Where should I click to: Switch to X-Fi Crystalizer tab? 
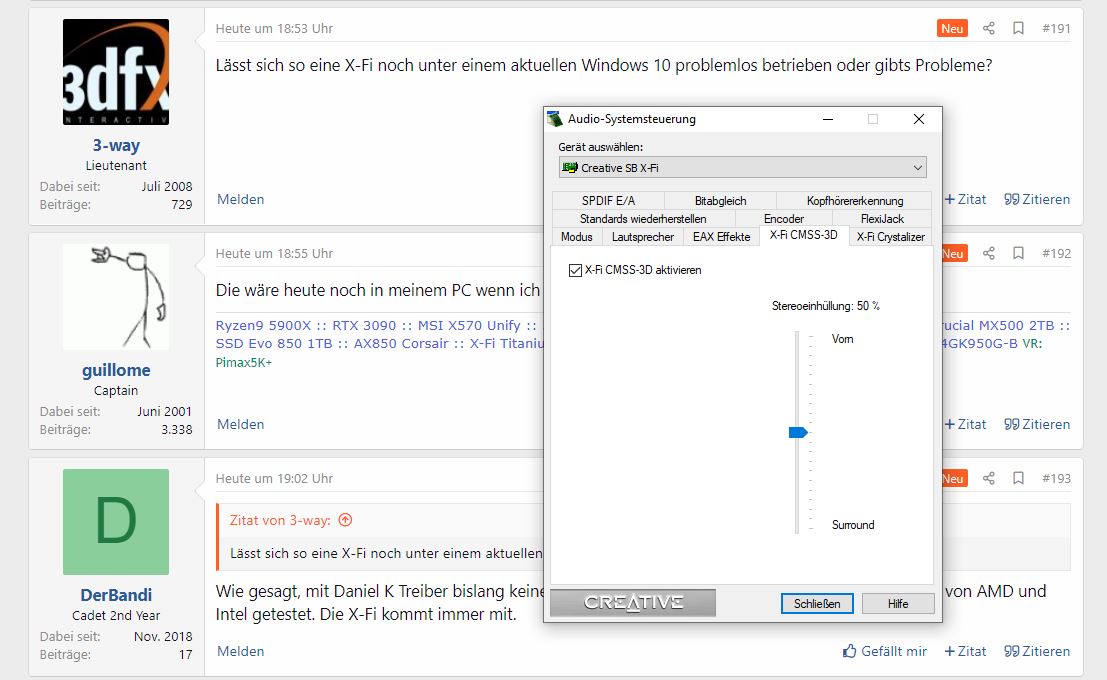click(x=890, y=237)
